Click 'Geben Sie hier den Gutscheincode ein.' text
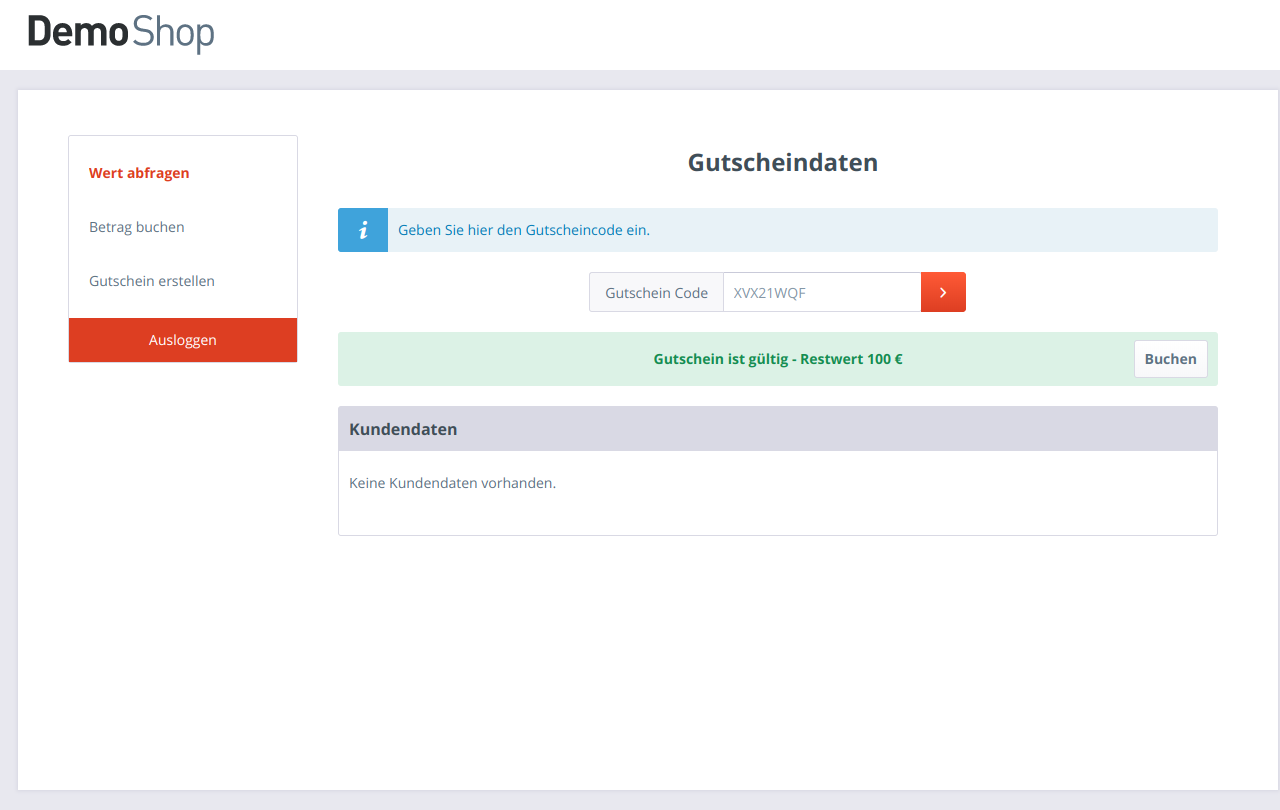 pyautogui.click(x=524, y=230)
